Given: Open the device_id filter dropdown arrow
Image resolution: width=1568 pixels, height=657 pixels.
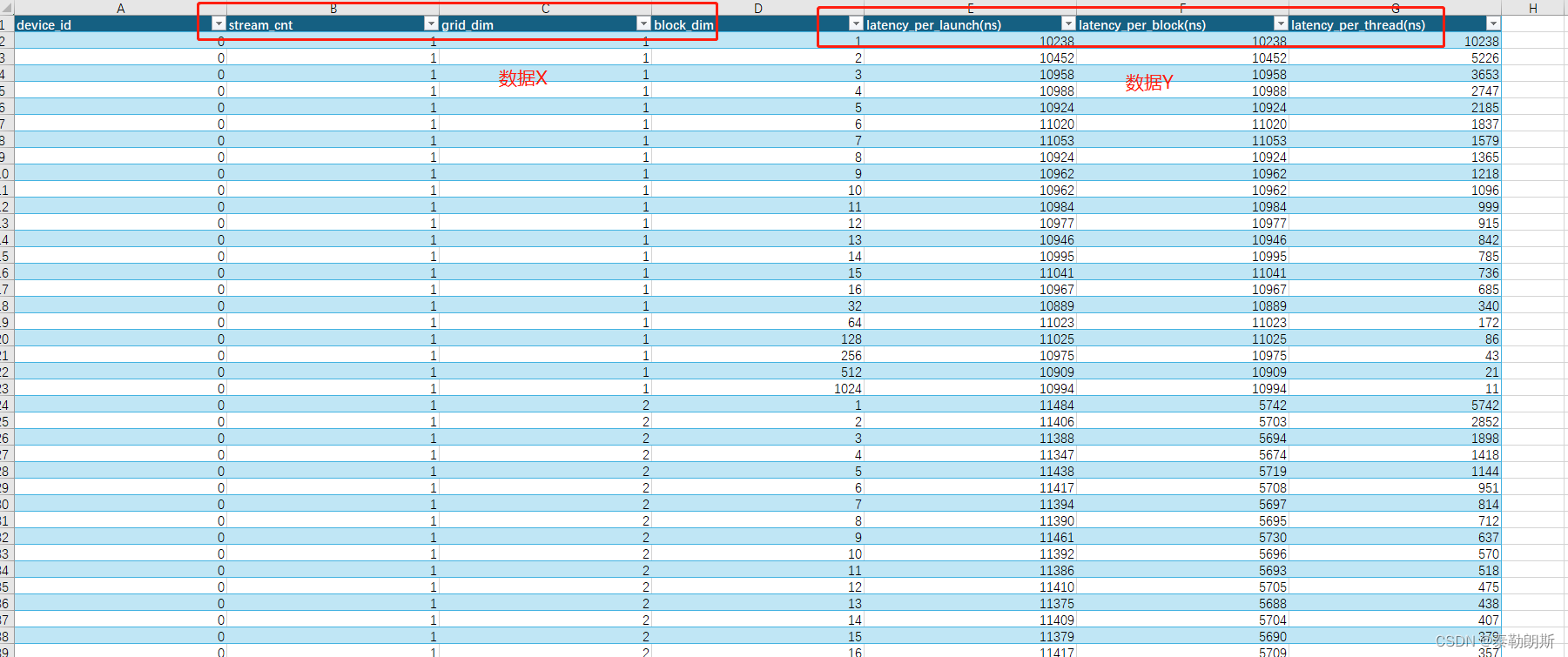Looking at the screenshot, I should point(219,24).
